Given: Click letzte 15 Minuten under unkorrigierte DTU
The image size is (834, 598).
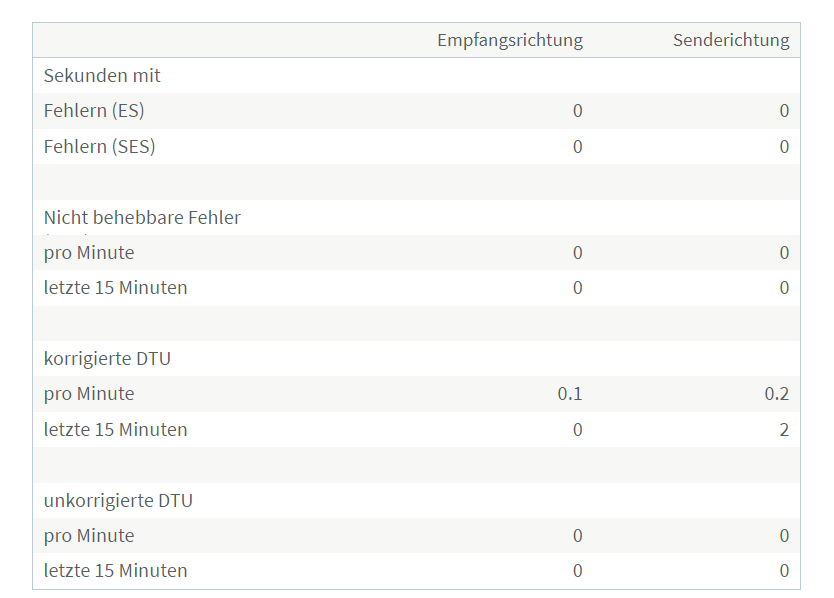Looking at the screenshot, I should coord(115,571).
